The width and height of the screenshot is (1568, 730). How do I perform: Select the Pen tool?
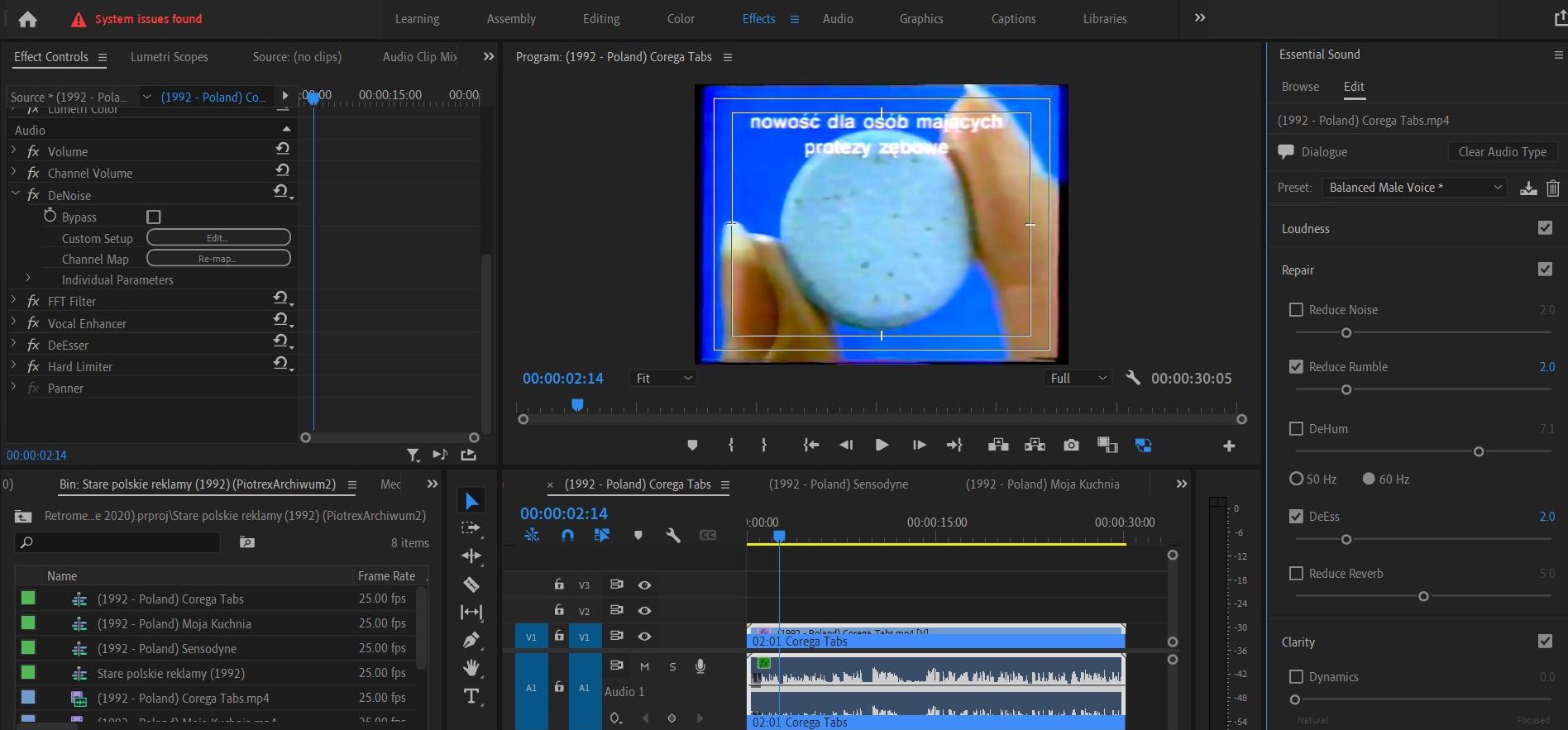click(x=471, y=640)
